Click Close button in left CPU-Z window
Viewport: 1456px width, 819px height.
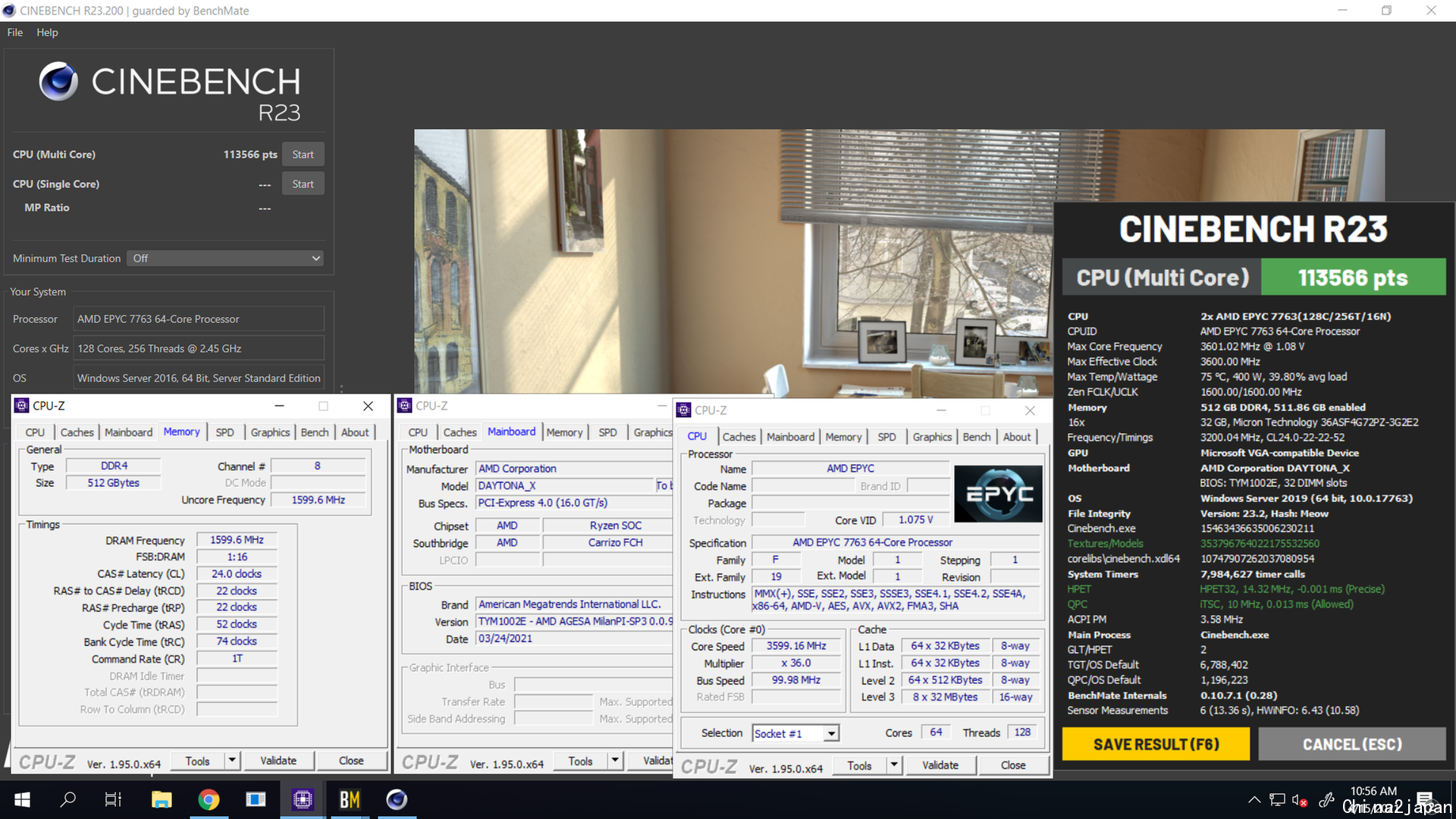pyautogui.click(x=351, y=761)
